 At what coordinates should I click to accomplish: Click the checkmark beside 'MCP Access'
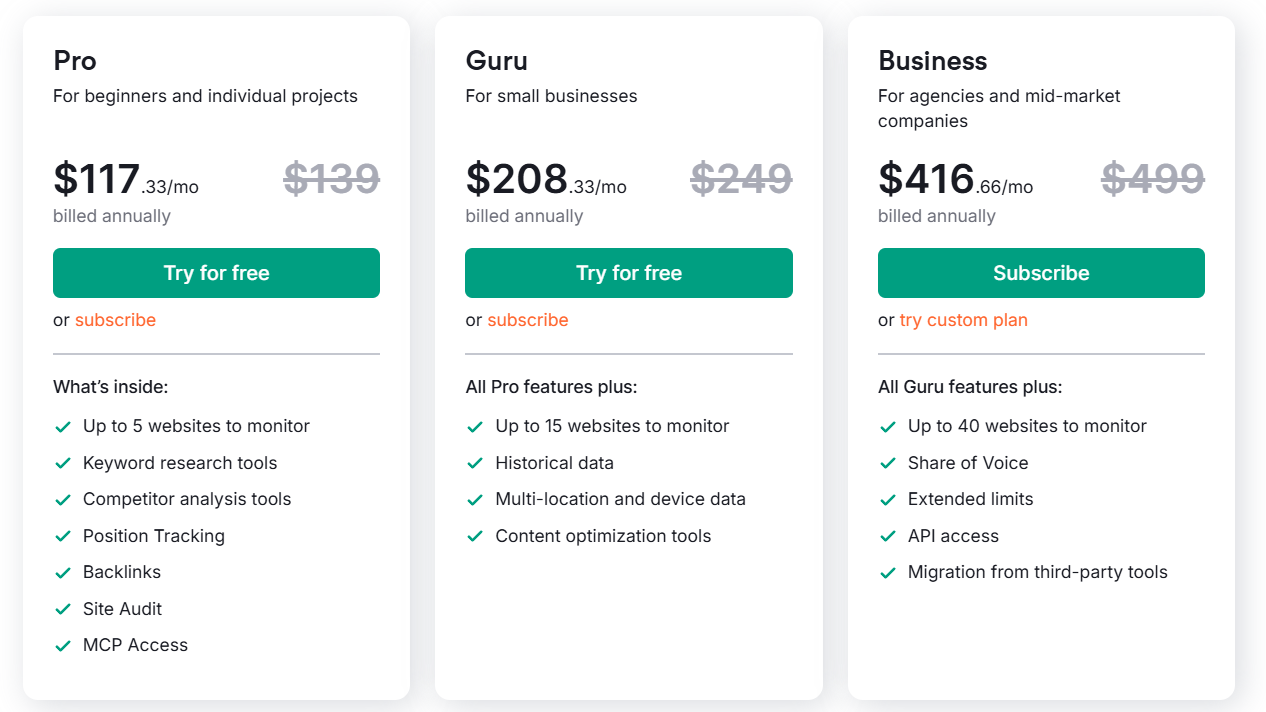(62, 645)
